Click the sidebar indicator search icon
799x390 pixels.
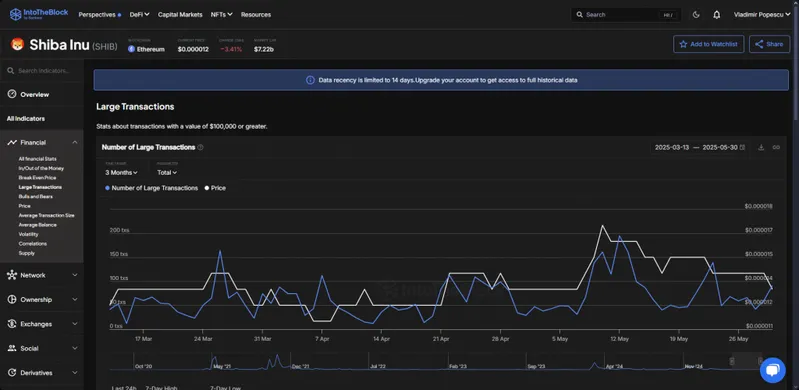tap(11, 71)
